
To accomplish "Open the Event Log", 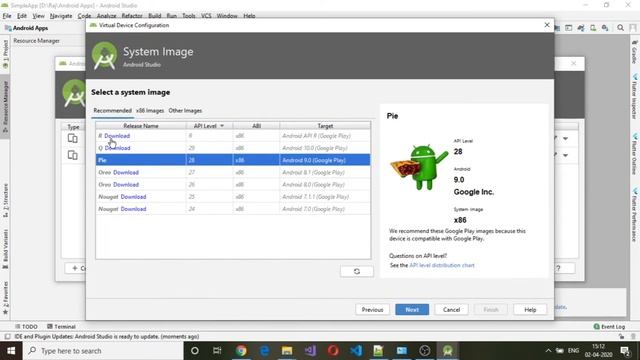I will [x=609, y=327].
